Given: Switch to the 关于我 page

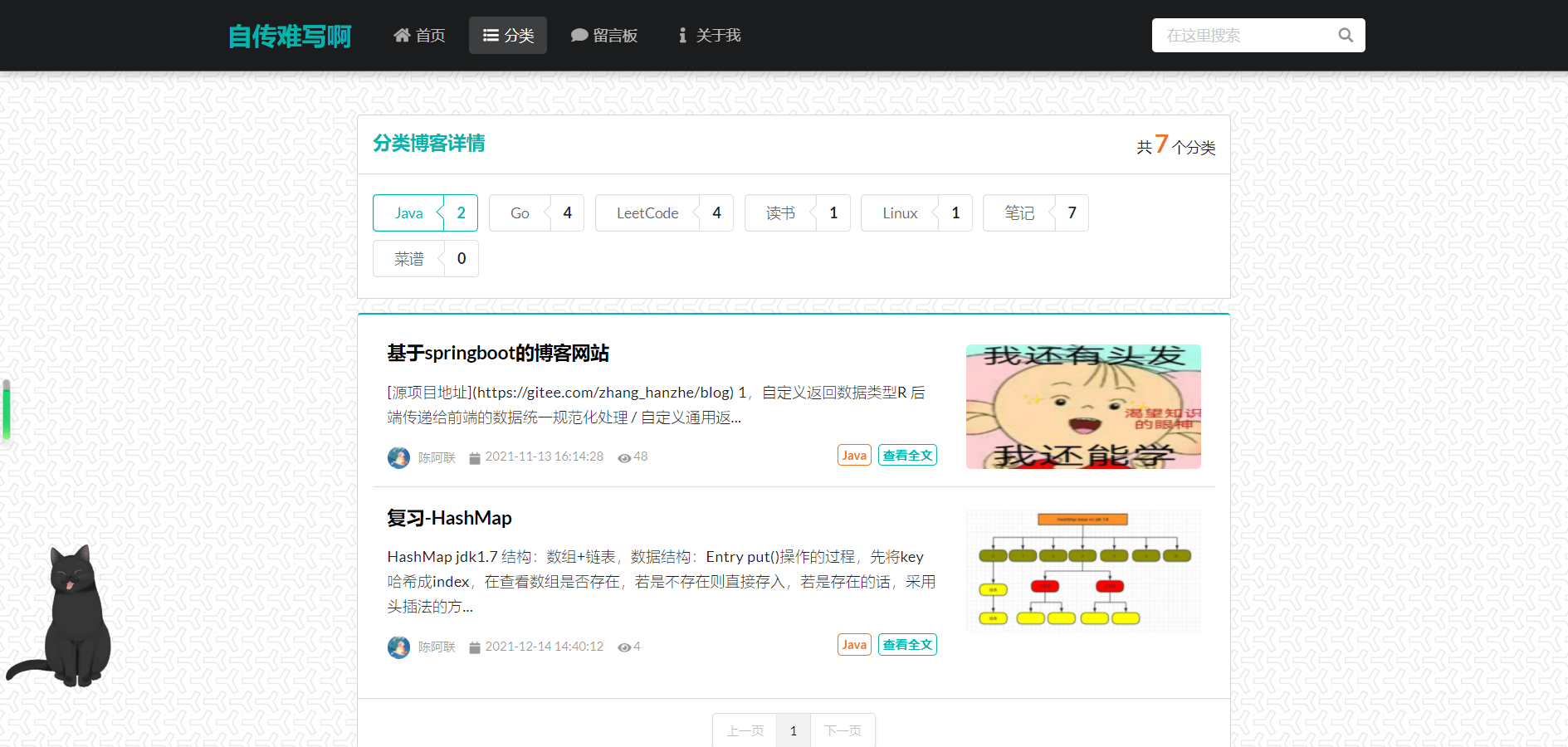Looking at the screenshot, I should pos(707,35).
